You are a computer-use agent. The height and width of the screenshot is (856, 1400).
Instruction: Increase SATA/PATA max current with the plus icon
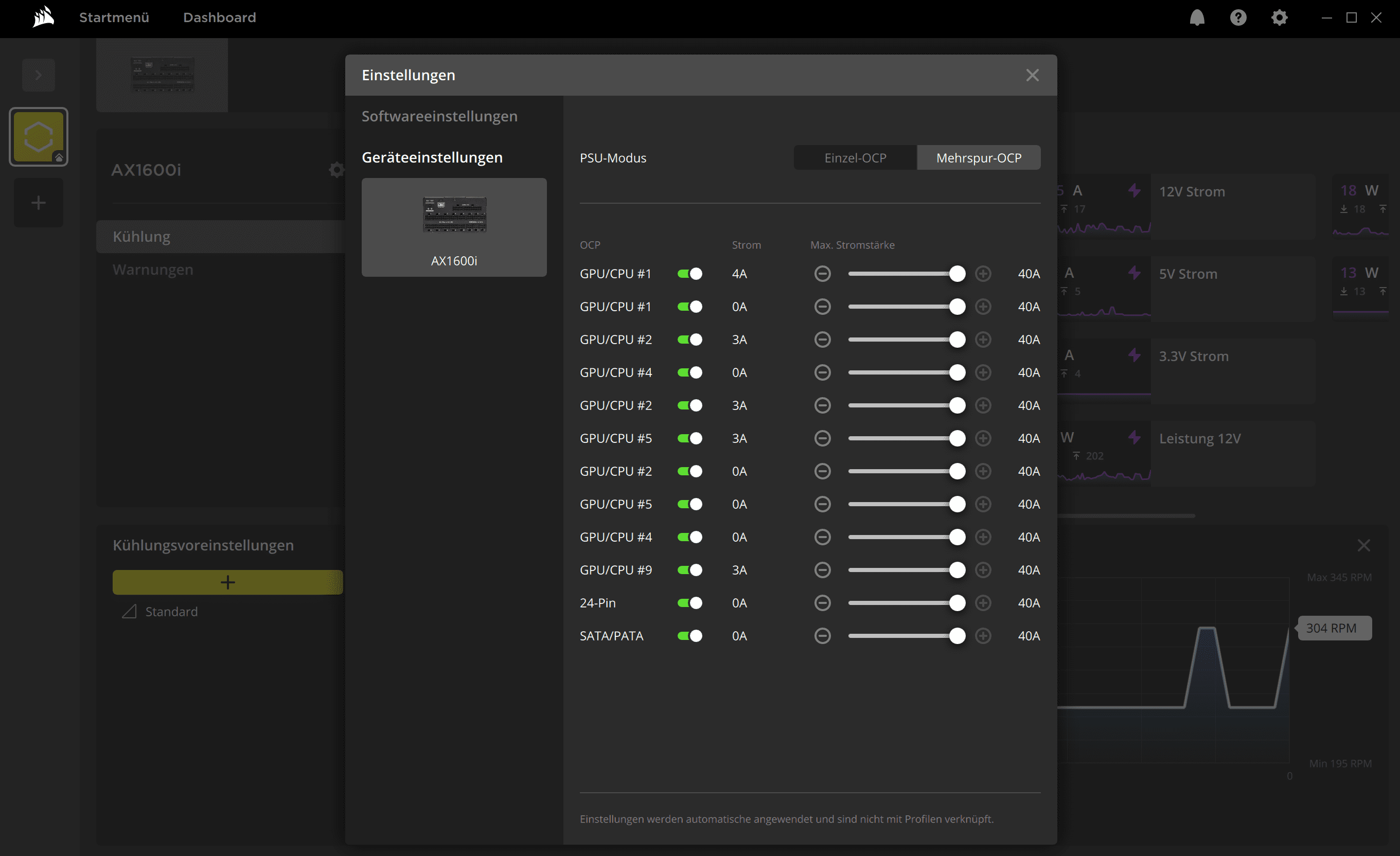[983, 636]
